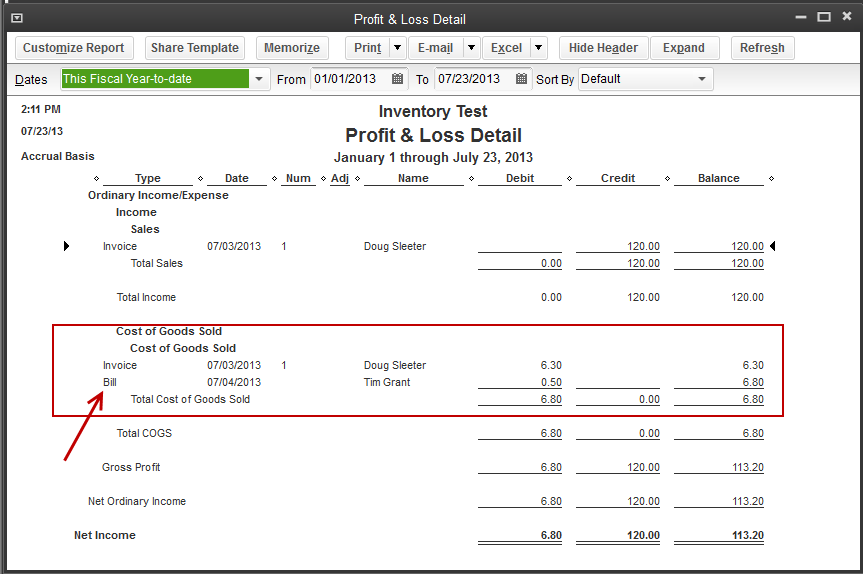
Task: Click the column resize diamond after Debit
Action: [569, 178]
